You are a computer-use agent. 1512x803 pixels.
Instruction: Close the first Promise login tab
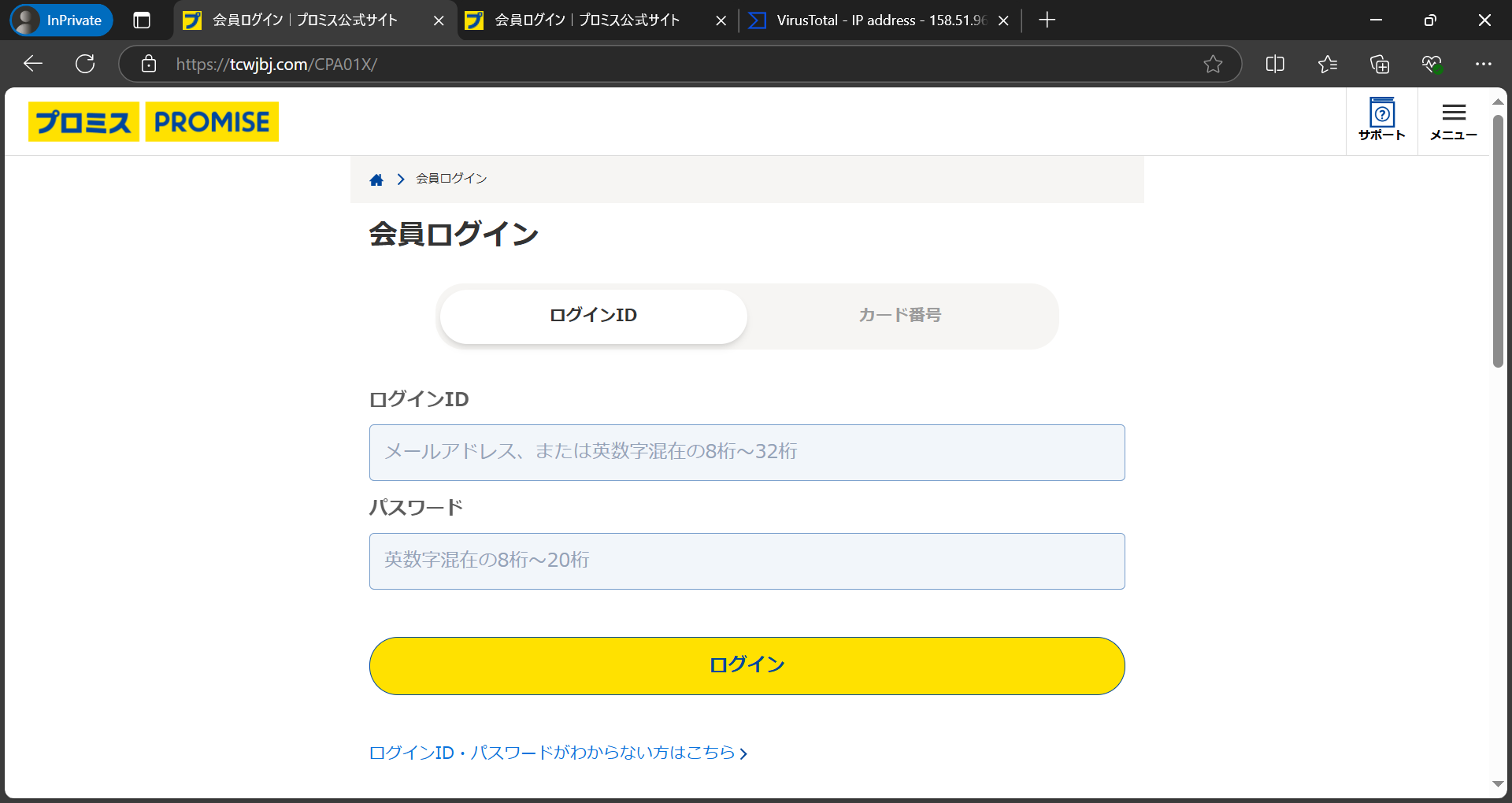(x=439, y=20)
